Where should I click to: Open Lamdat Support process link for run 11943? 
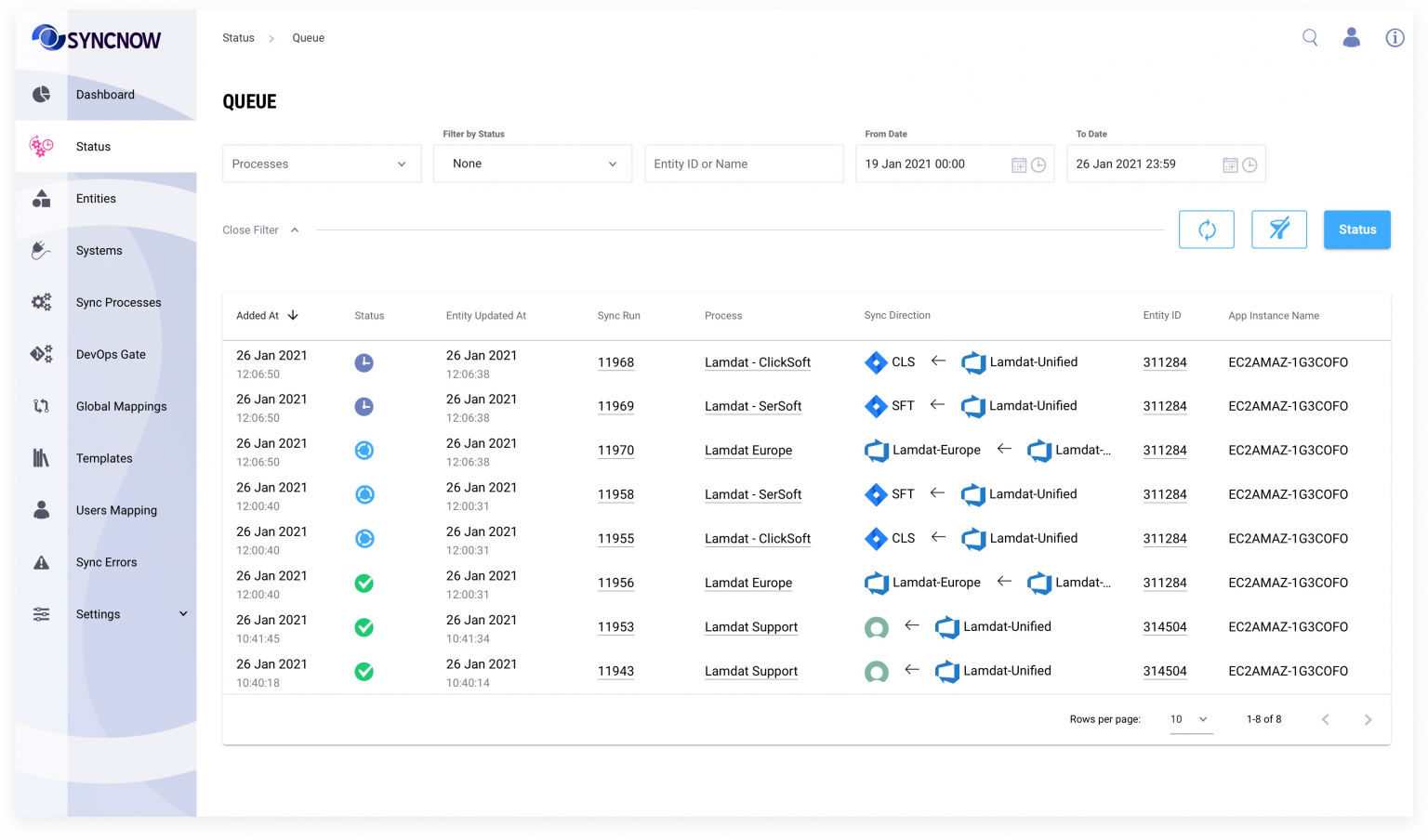[x=751, y=672]
